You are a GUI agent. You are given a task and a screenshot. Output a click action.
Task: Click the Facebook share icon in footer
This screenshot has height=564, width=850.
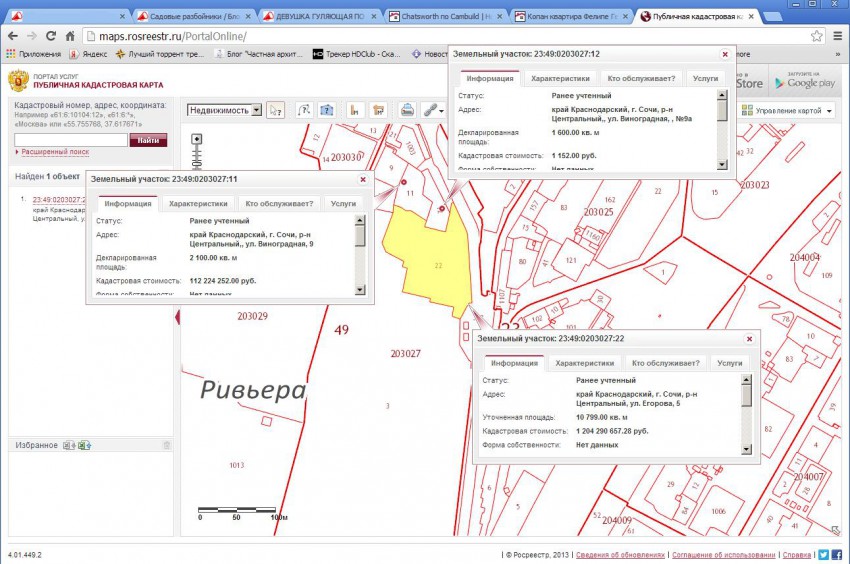coord(836,554)
